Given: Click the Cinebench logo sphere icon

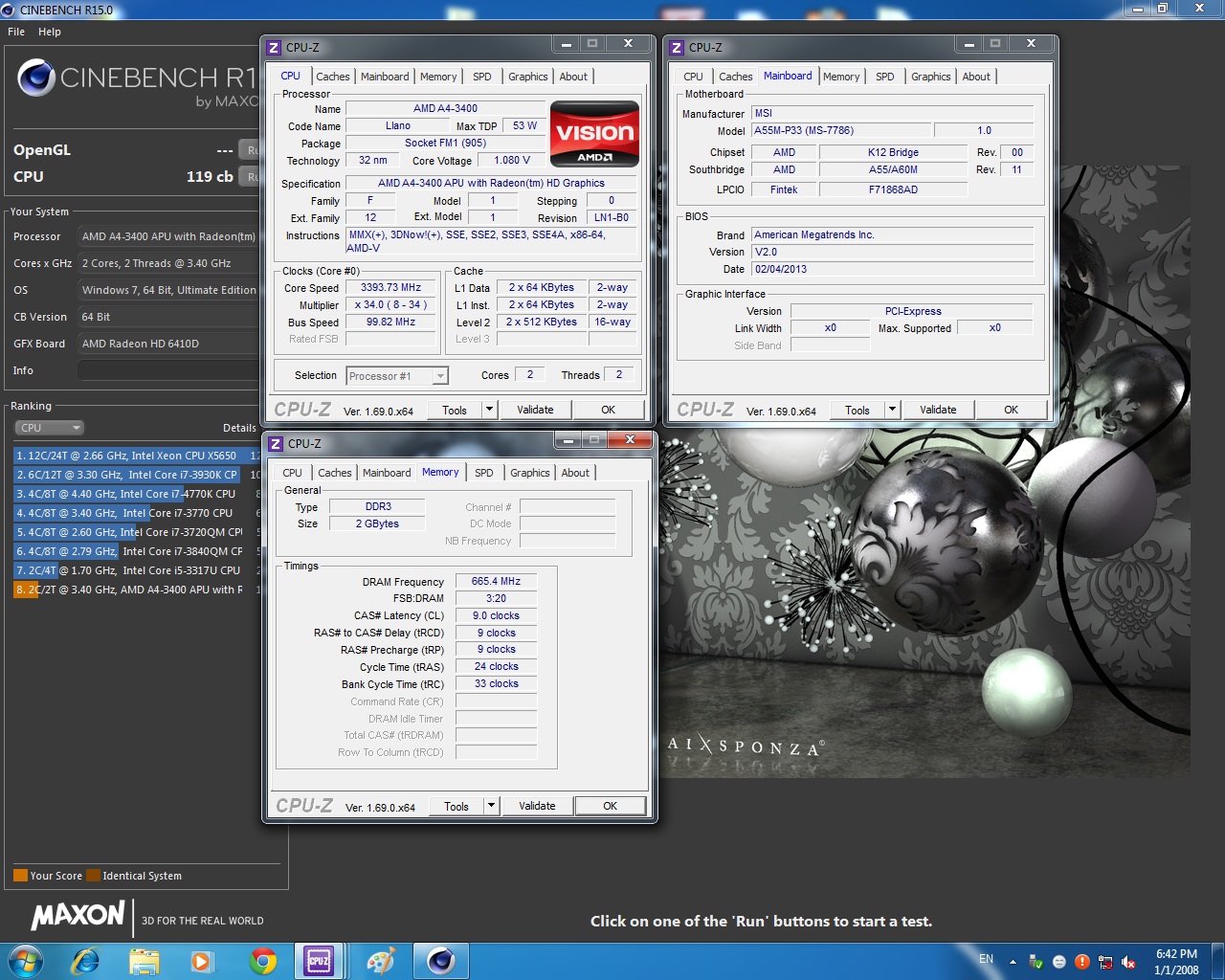Looking at the screenshot, I should click(36, 78).
